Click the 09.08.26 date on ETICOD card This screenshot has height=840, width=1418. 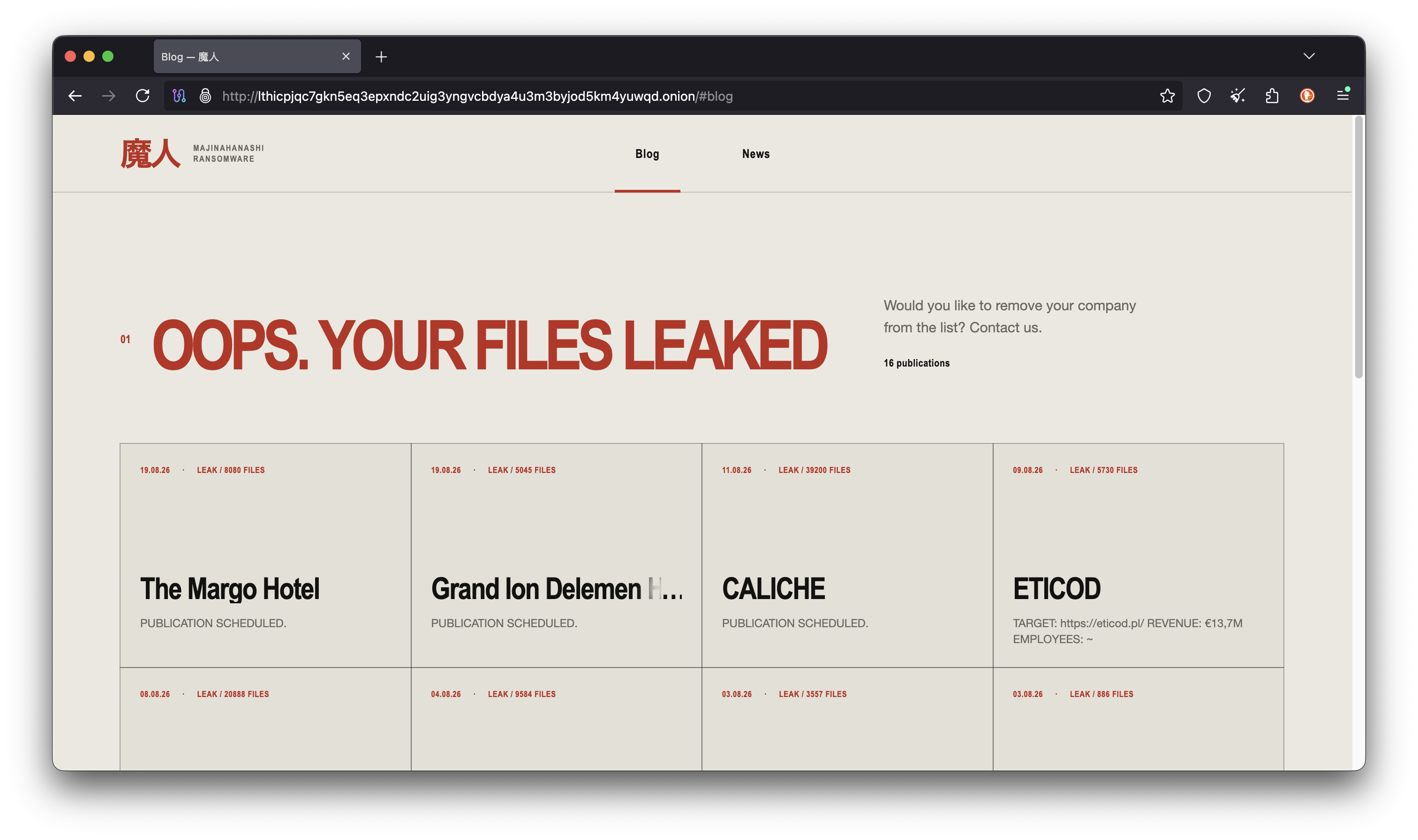(1027, 470)
